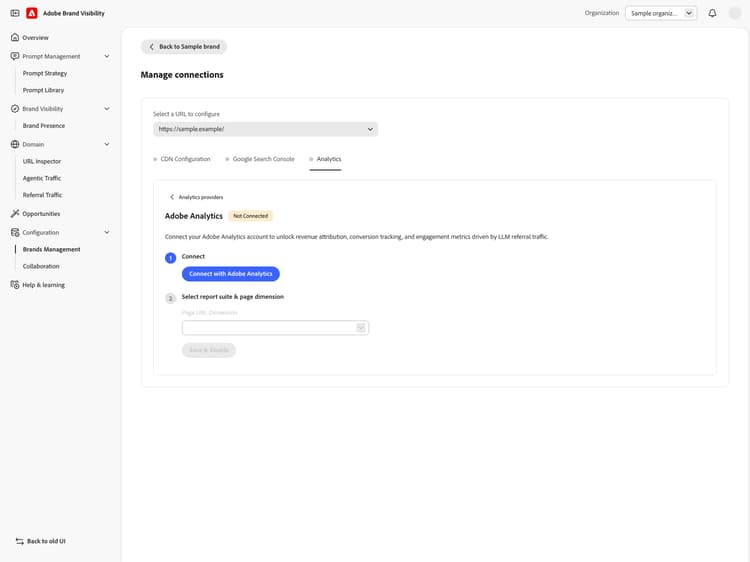Go to Brand Presence

(44, 125)
